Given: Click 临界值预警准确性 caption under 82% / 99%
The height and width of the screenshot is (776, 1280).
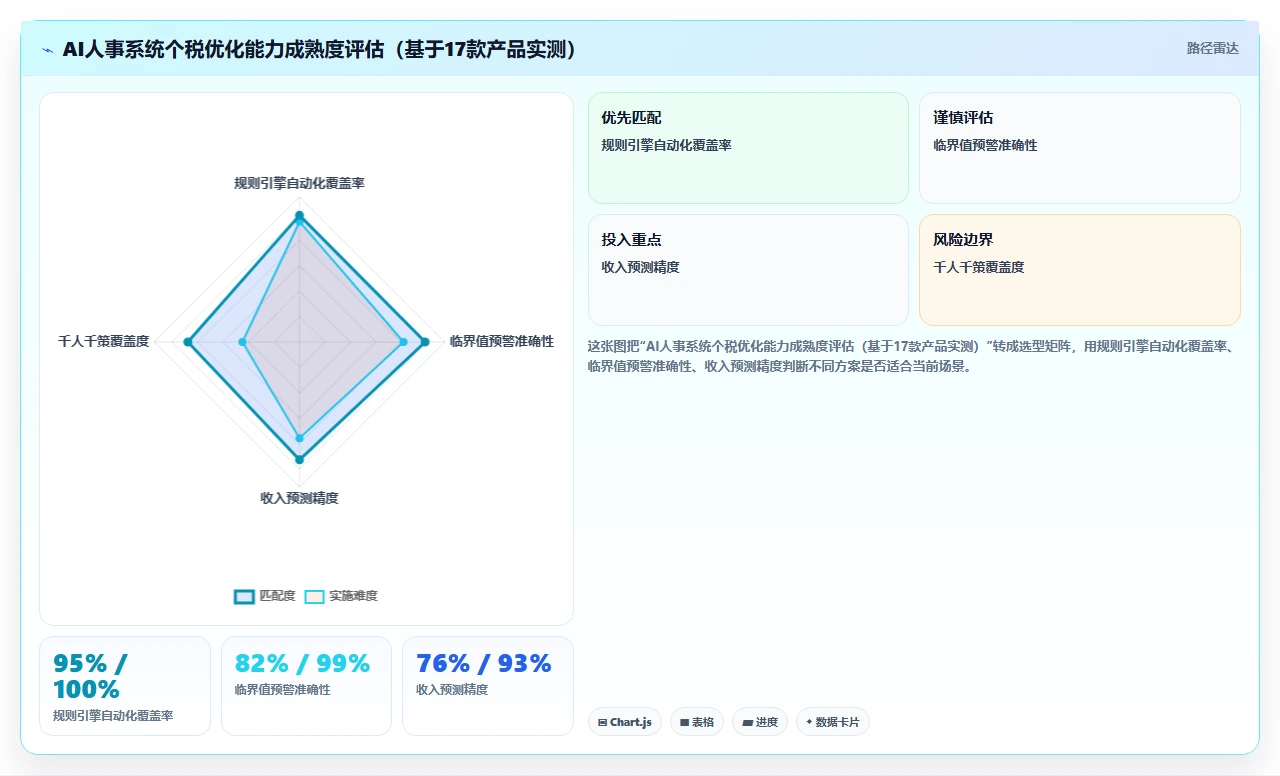Looking at the screenshot, I should [282, 690].
